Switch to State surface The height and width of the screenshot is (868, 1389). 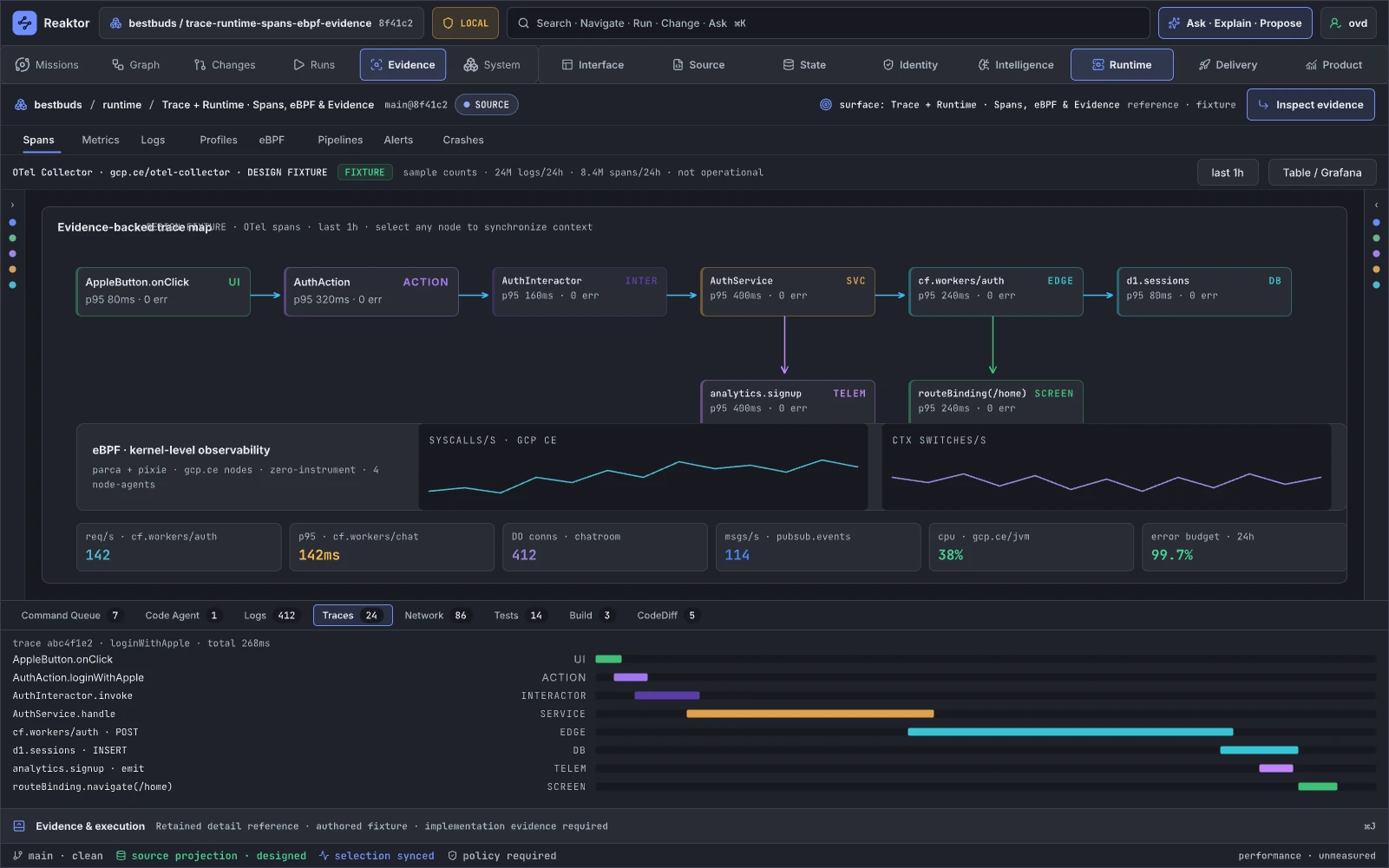[804, 65]
